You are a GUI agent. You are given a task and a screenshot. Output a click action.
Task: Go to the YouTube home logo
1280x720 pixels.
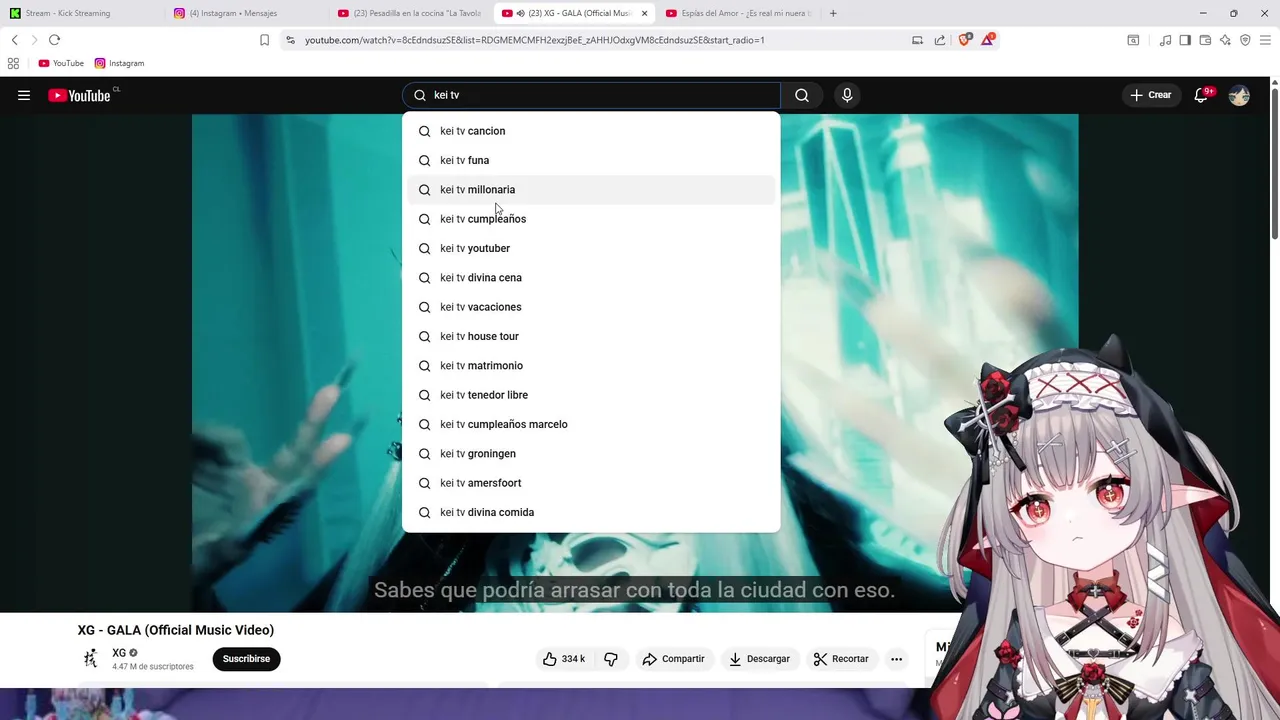click(79, 95)
